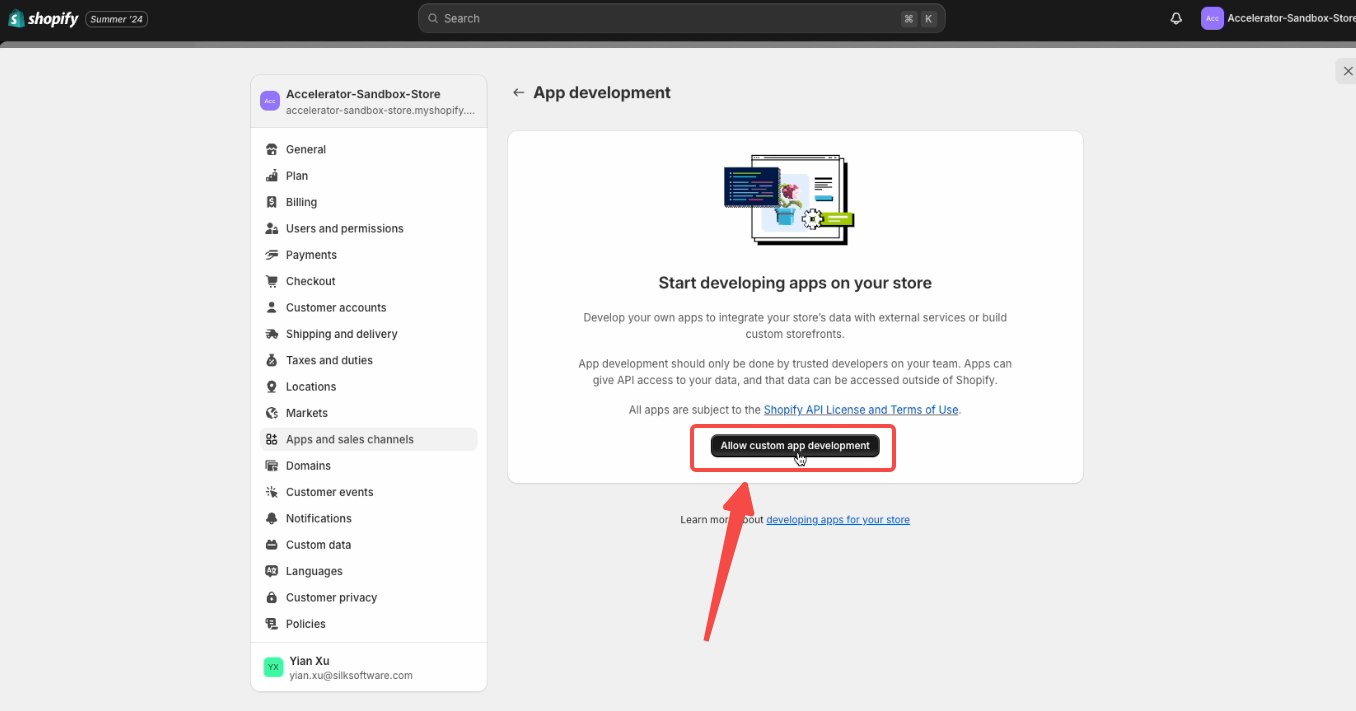This screenshot has height=711, width=1356.
Task: Click the accelerator-sandbox-store.myshopify store URL text
Action: 380,110
